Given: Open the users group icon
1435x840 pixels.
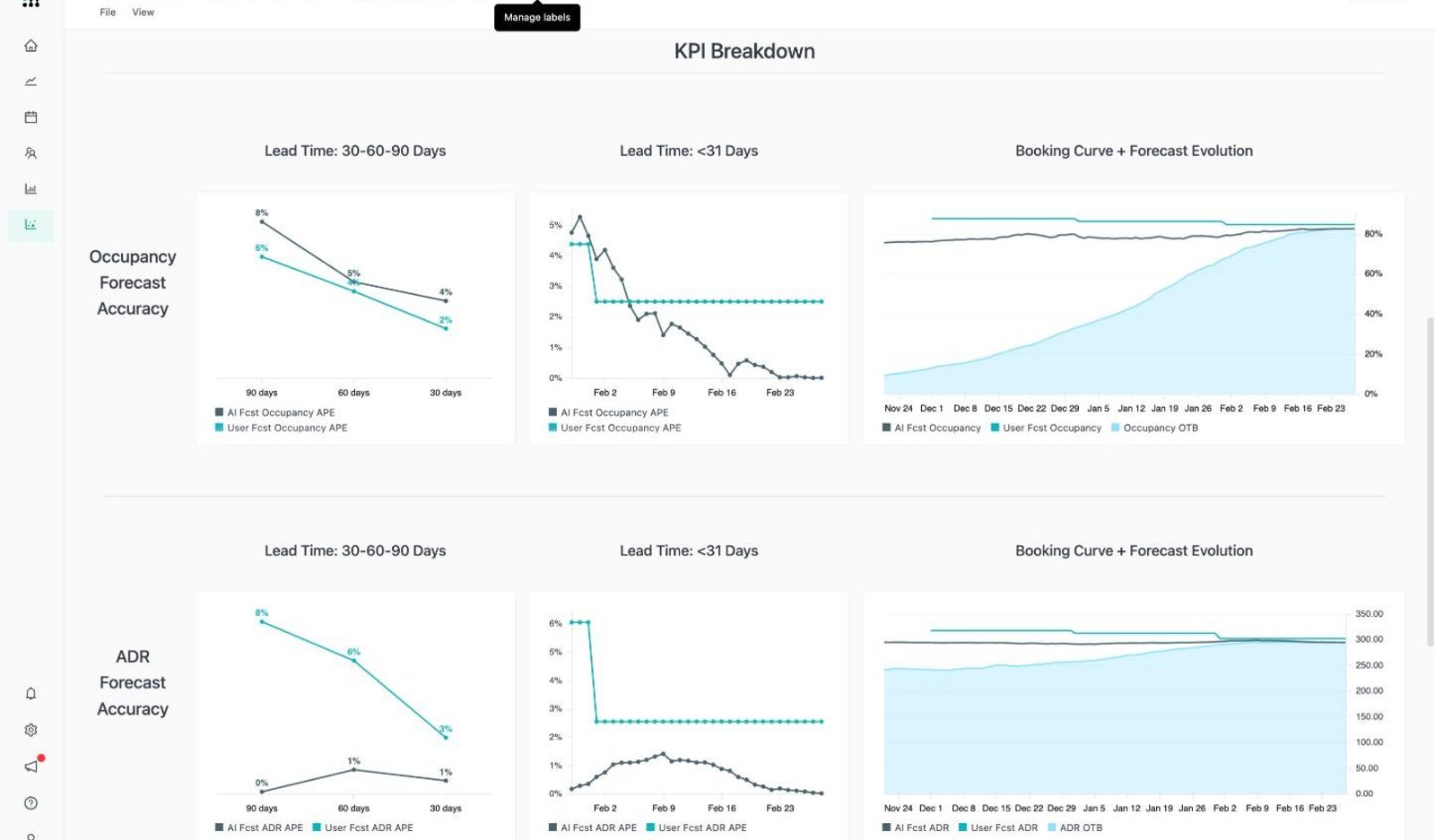Looking at the screenshot, I should click(x=30, y=153).
